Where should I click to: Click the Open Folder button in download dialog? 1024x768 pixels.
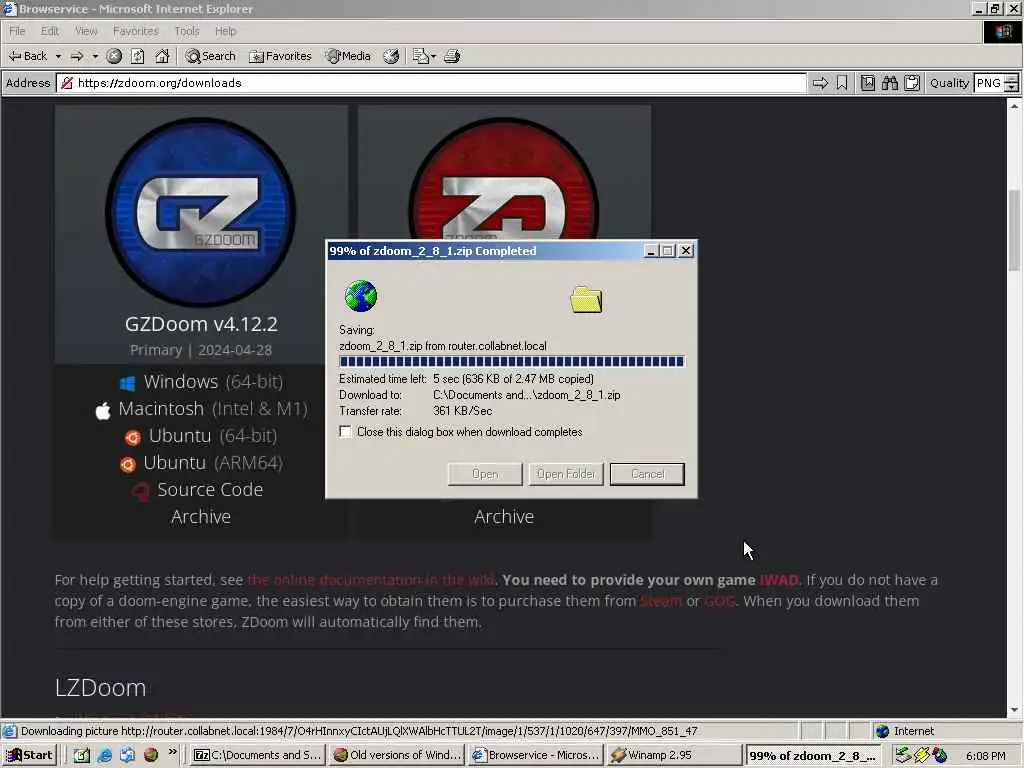(566, 474)
